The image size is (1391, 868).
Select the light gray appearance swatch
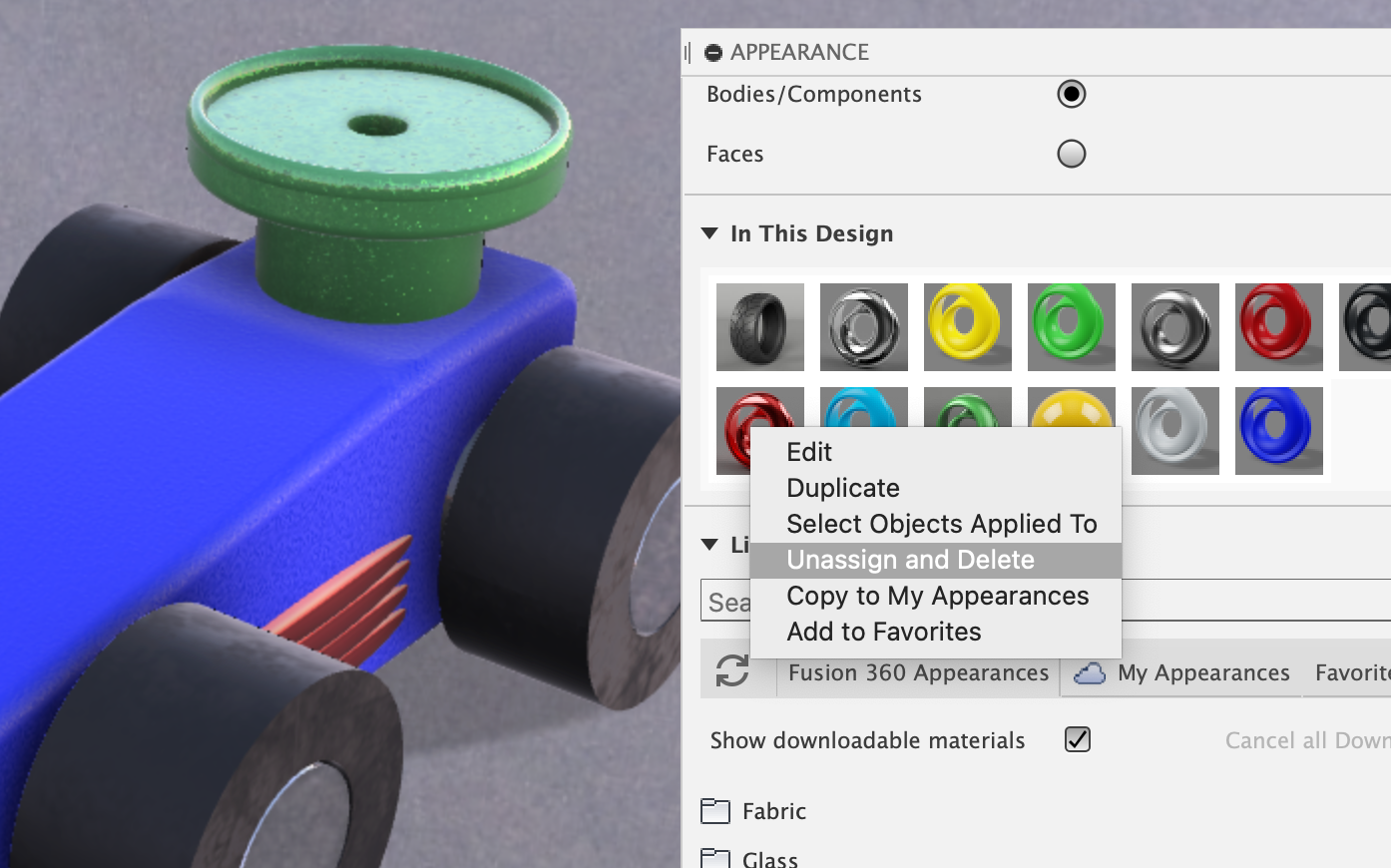click(x=1175, y=431)
